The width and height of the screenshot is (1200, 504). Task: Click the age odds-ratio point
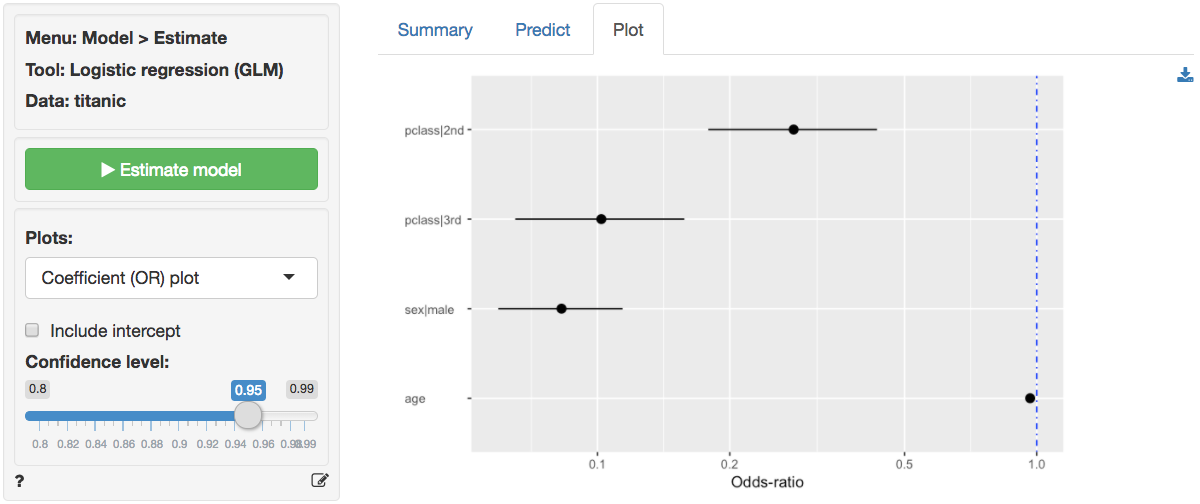1030,398
